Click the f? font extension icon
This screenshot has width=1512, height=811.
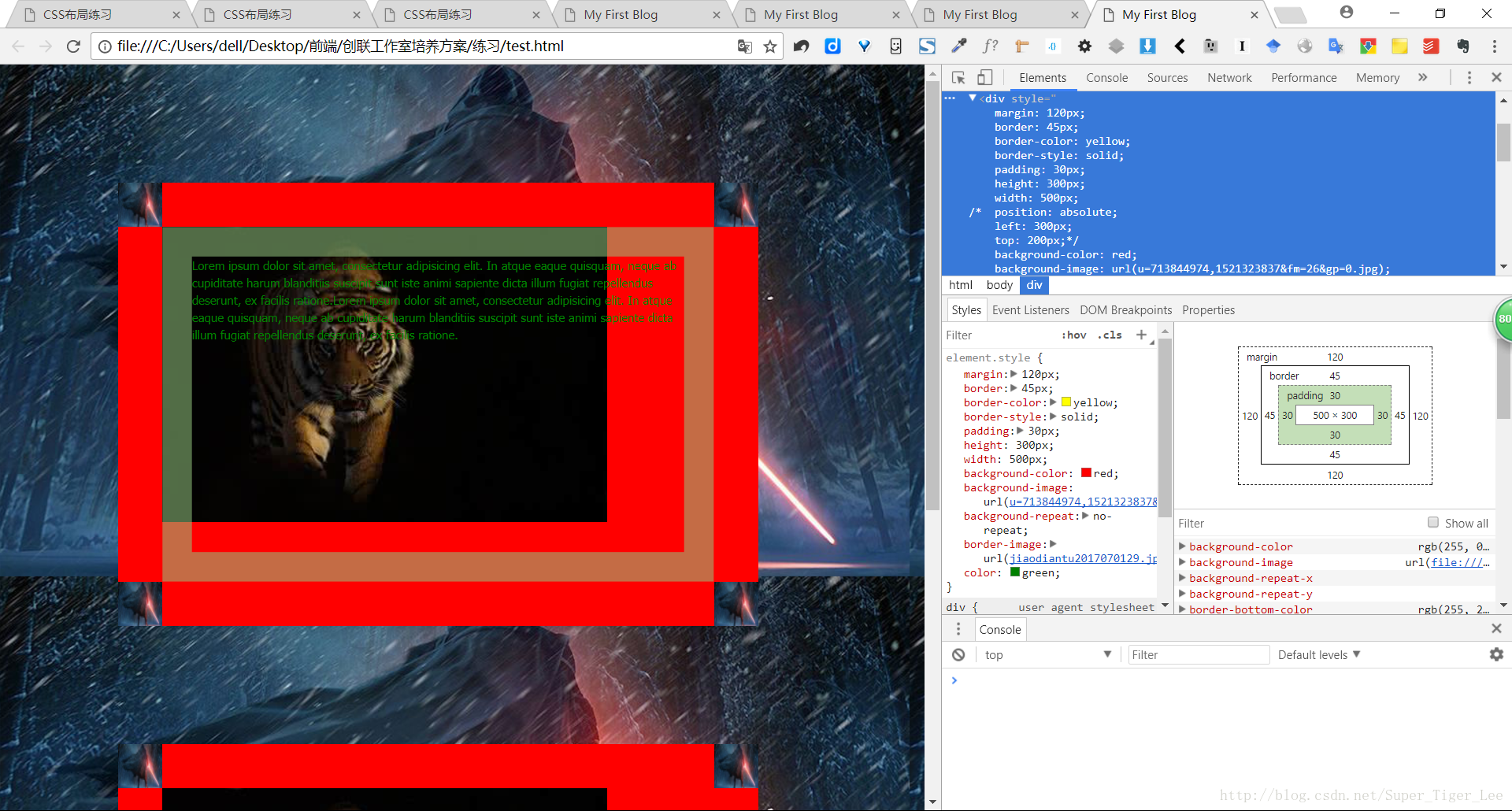click(990, 46)
